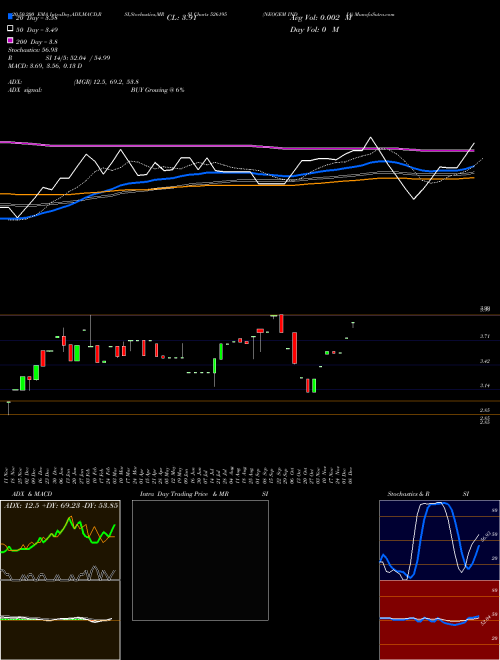Viewport: 500px width, 660px height.
Task: Click the 'Intra Day Trading Price & MR' title
Action: point(184,494)
